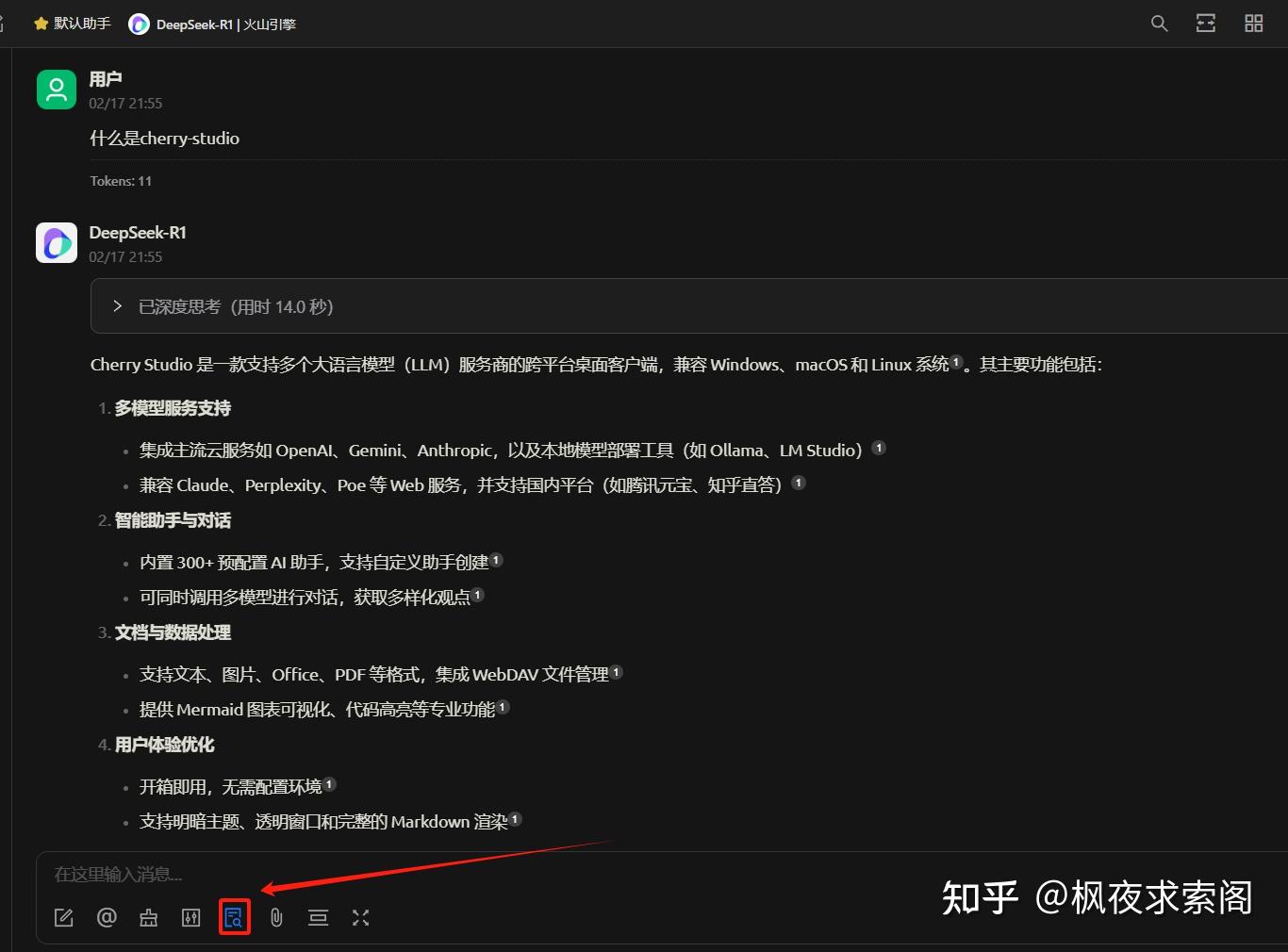Toggle chat width with the expand-width icon
This screenshot has width=1288, height=952.
coord(1205,24)
